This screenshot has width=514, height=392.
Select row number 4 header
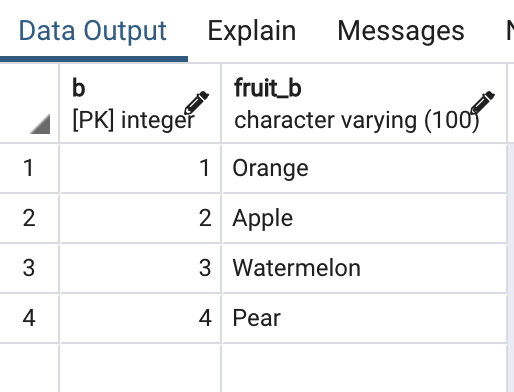point(29,318)
